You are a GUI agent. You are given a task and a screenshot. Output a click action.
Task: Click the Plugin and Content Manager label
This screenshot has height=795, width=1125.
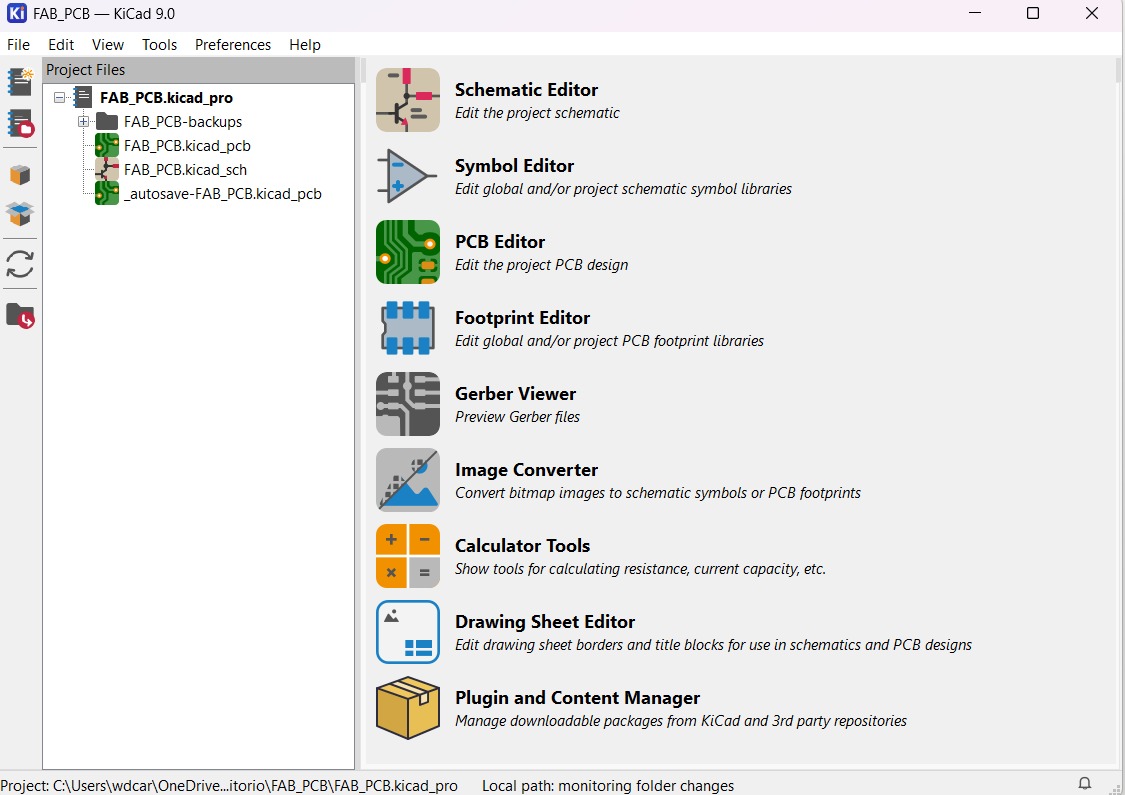point(577,698)
